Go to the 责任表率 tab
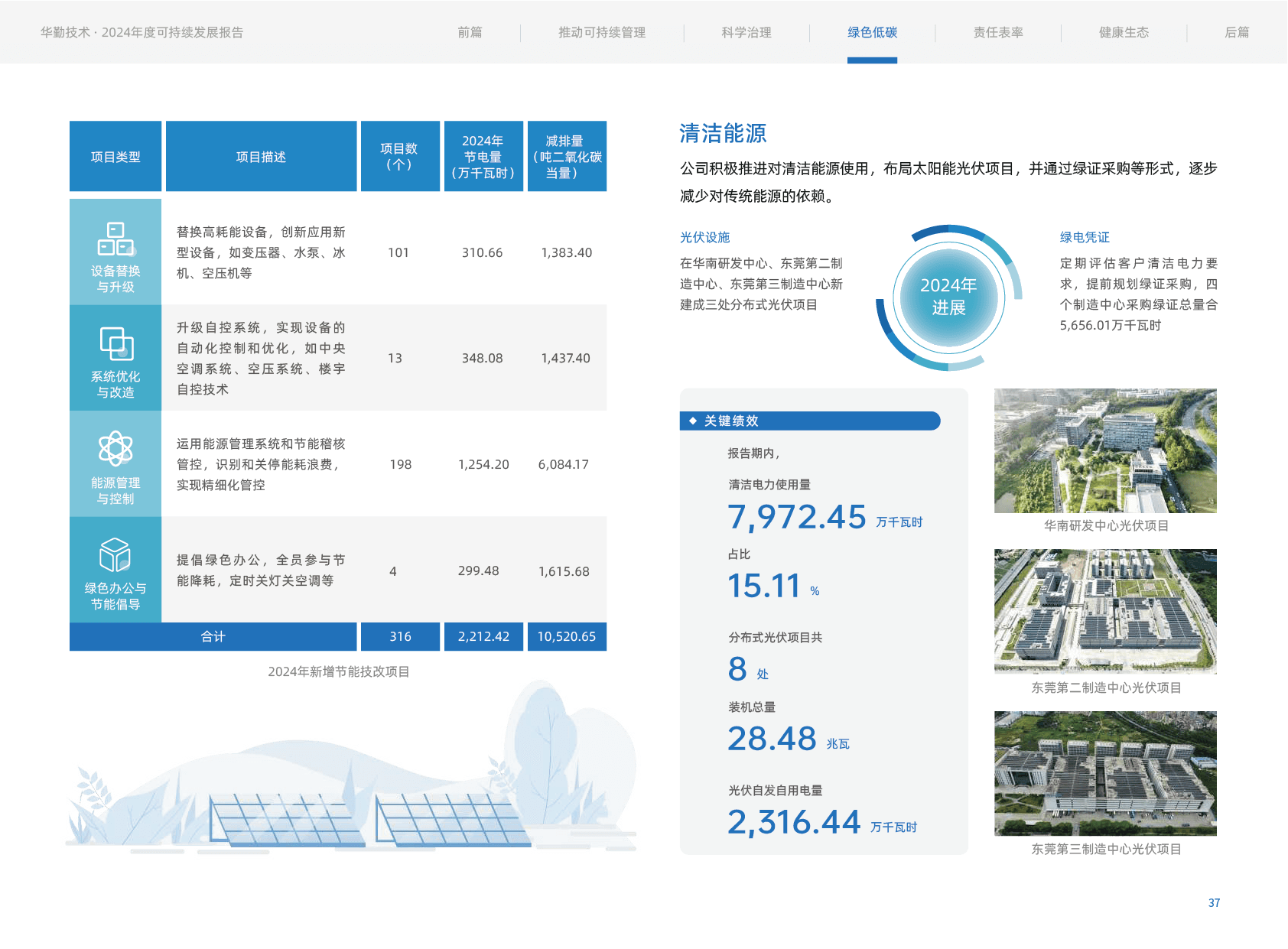 (x=998, y=32)
